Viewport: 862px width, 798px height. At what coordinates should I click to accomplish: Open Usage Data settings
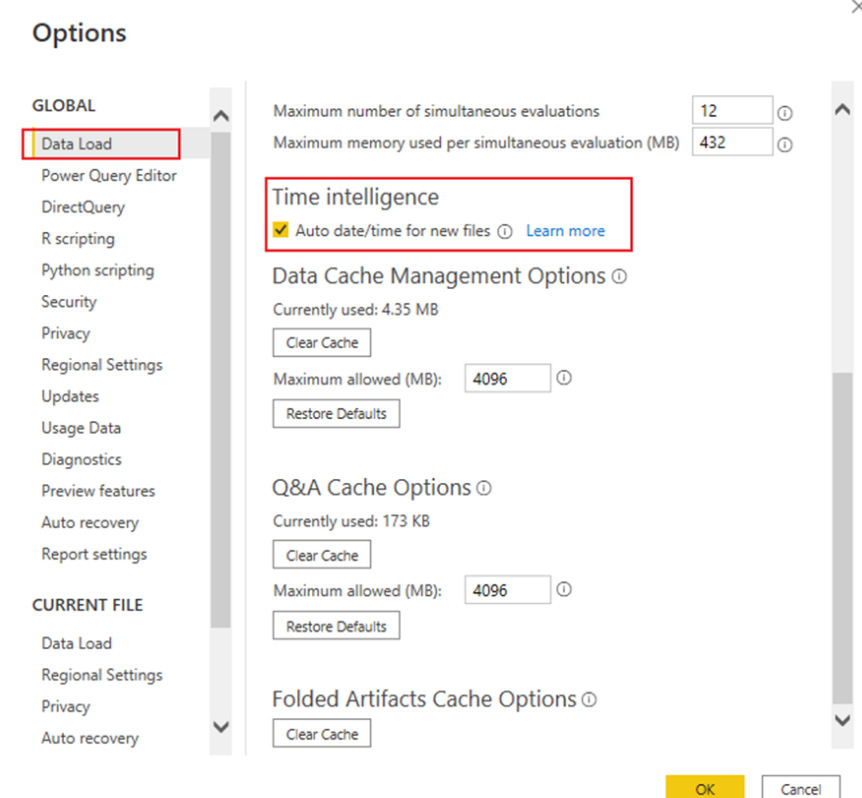[81, 428]
